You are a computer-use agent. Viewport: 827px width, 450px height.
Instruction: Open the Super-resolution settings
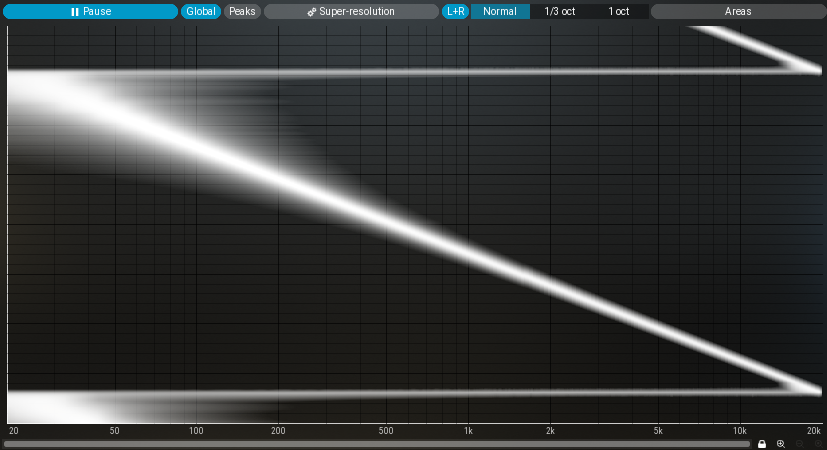(351, 11)
